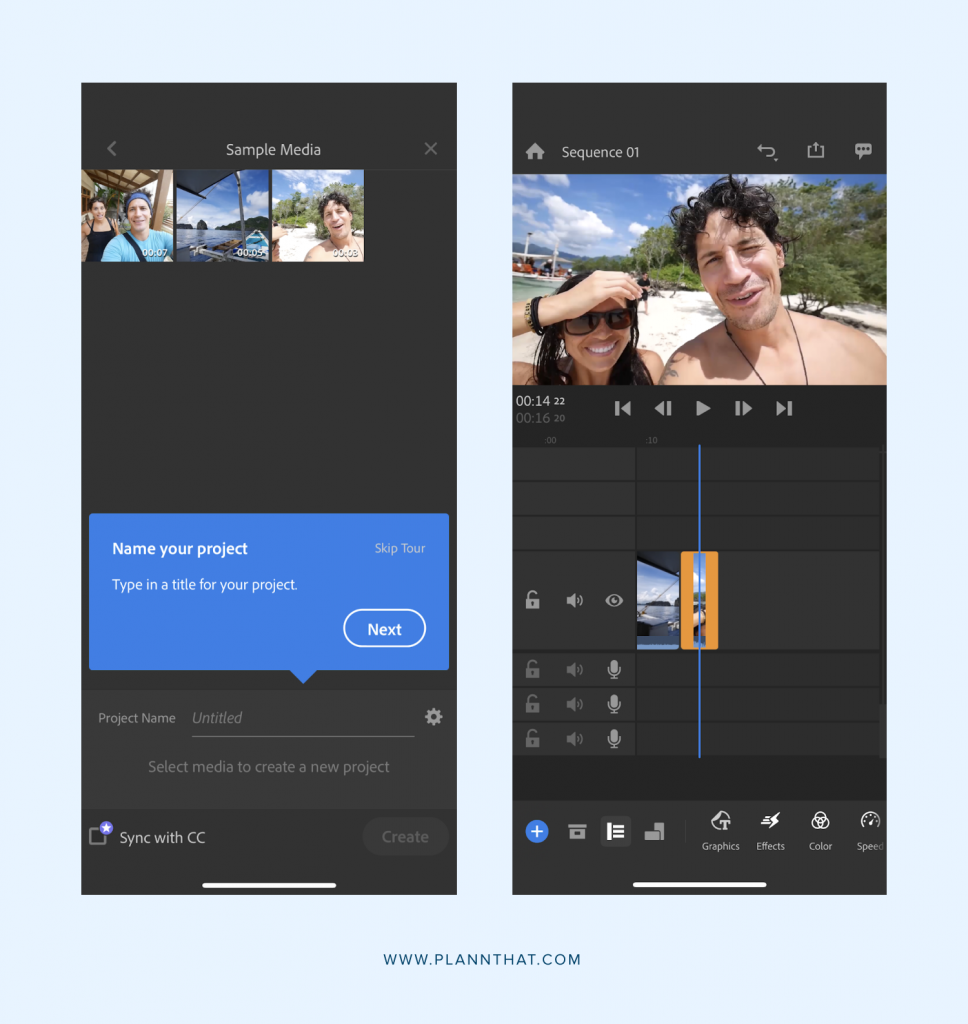Step forward one frame
Screen dimensions: 968x1024
pyautogui.click(x=743, y=408)
